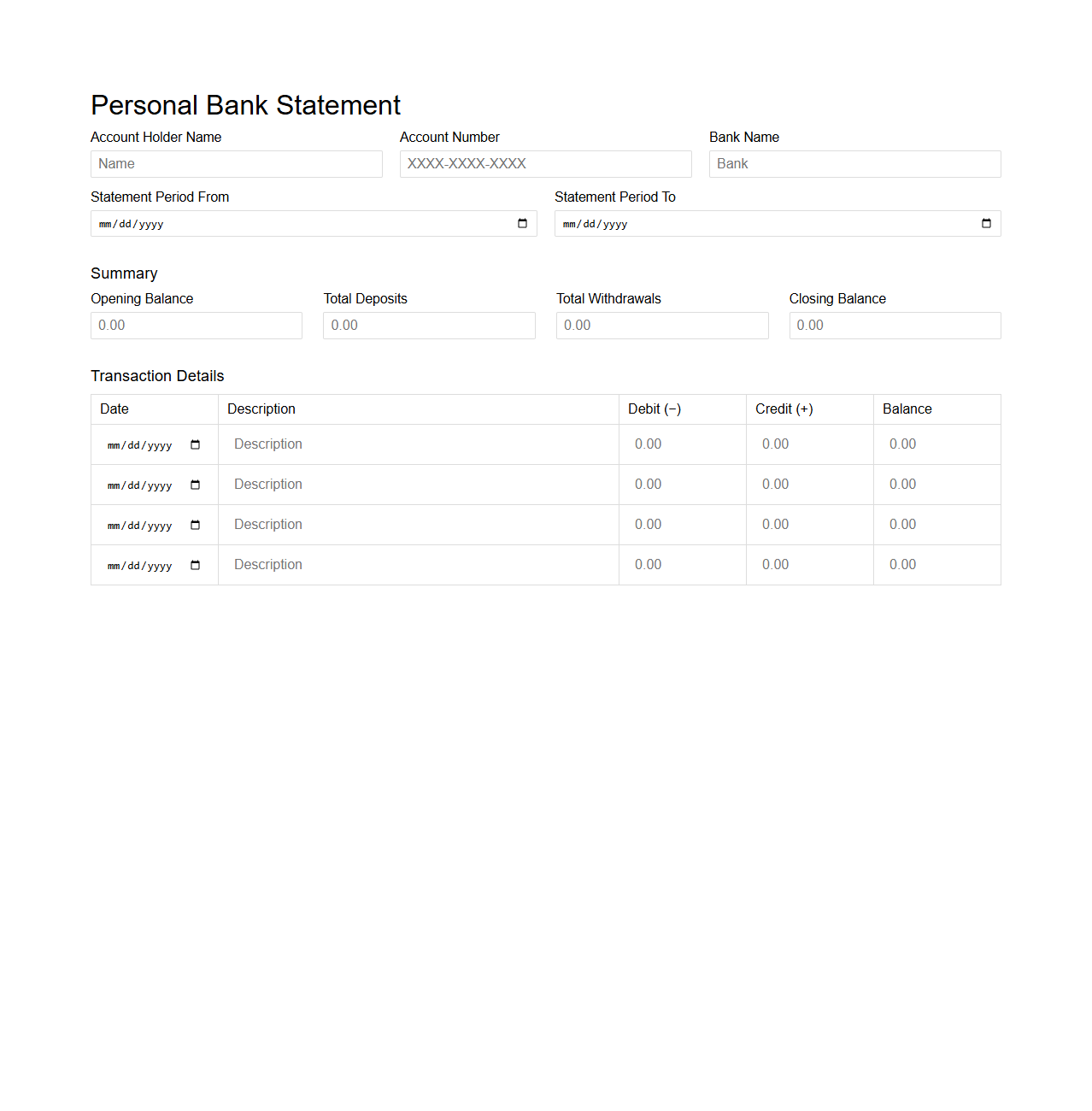Click the Personal Bank Statement title

coord(245,104)
